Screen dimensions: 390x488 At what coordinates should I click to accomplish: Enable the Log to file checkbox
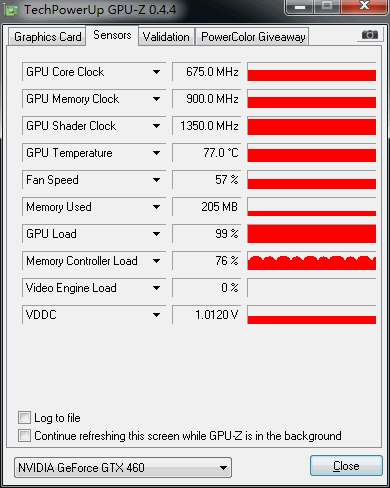[x=24, y=418]
